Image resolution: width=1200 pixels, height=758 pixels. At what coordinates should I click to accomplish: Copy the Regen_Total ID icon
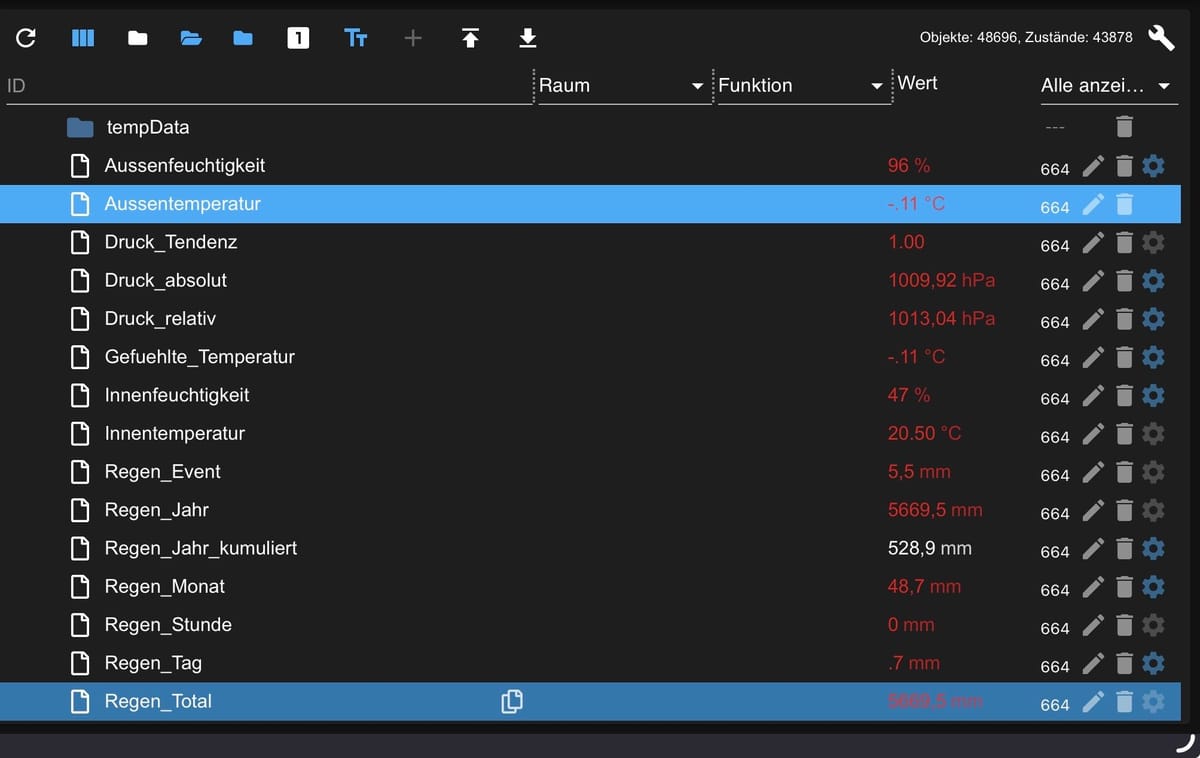click(x=511, y=702)
